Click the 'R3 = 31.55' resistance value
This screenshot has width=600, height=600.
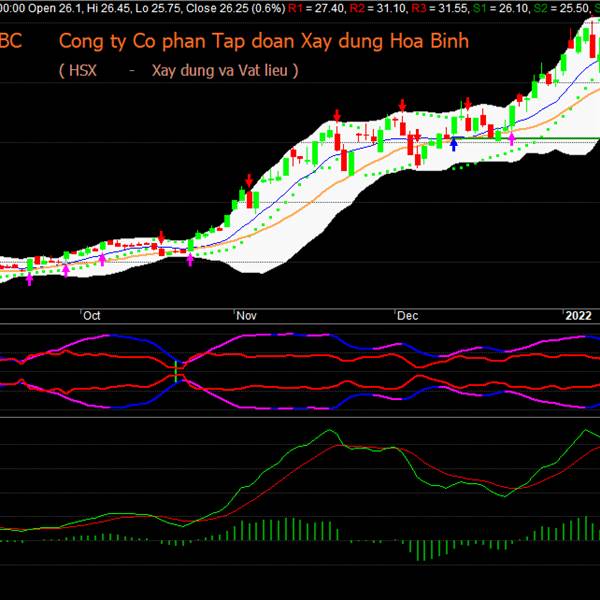tap(440, 8)
